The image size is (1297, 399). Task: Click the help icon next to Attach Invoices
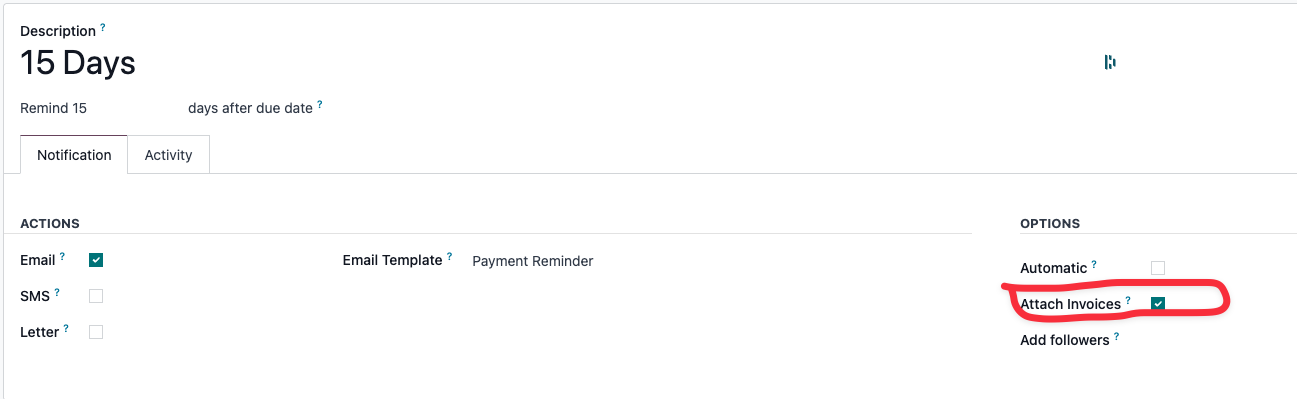click(x=1128, y=300)
